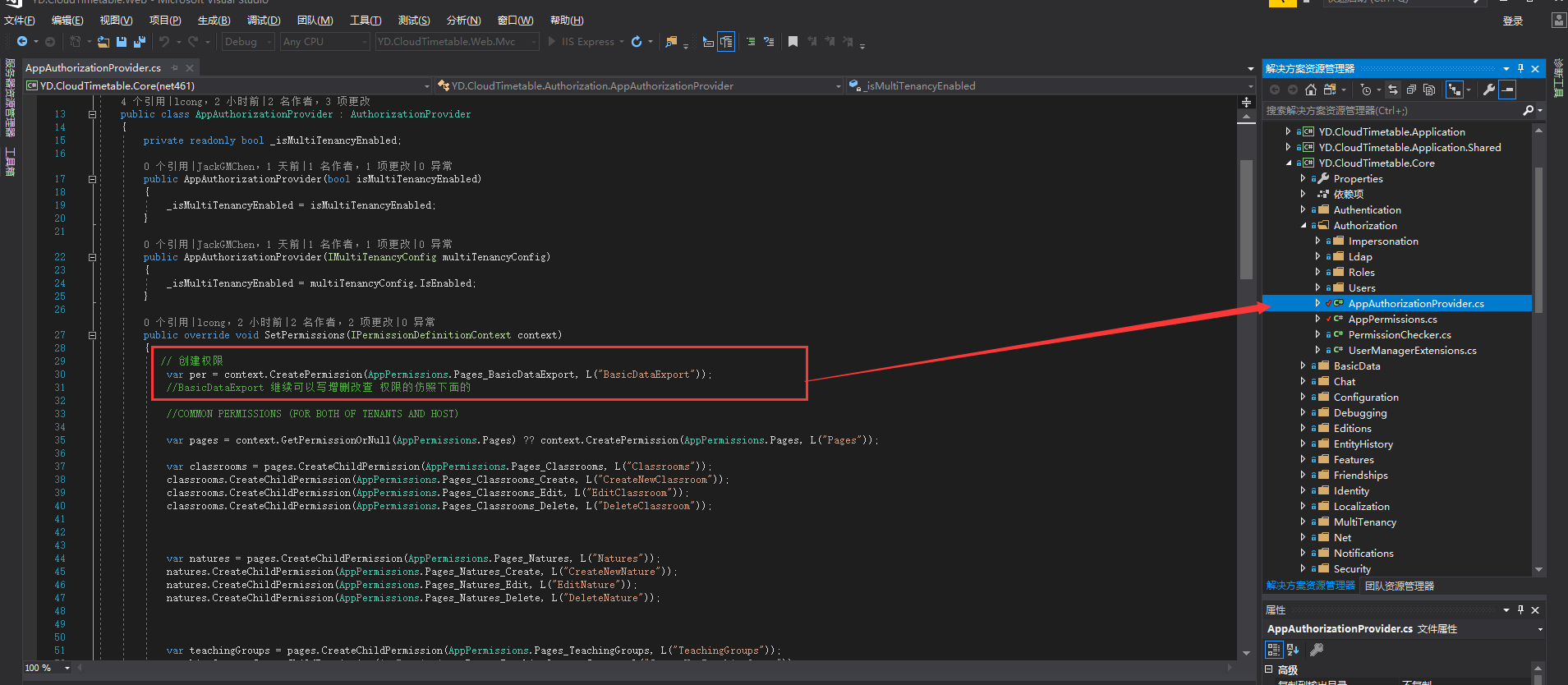Click the search magnifier in Solution Explorer
The image size is (1568, 685).
click(x=1528, y=110)
